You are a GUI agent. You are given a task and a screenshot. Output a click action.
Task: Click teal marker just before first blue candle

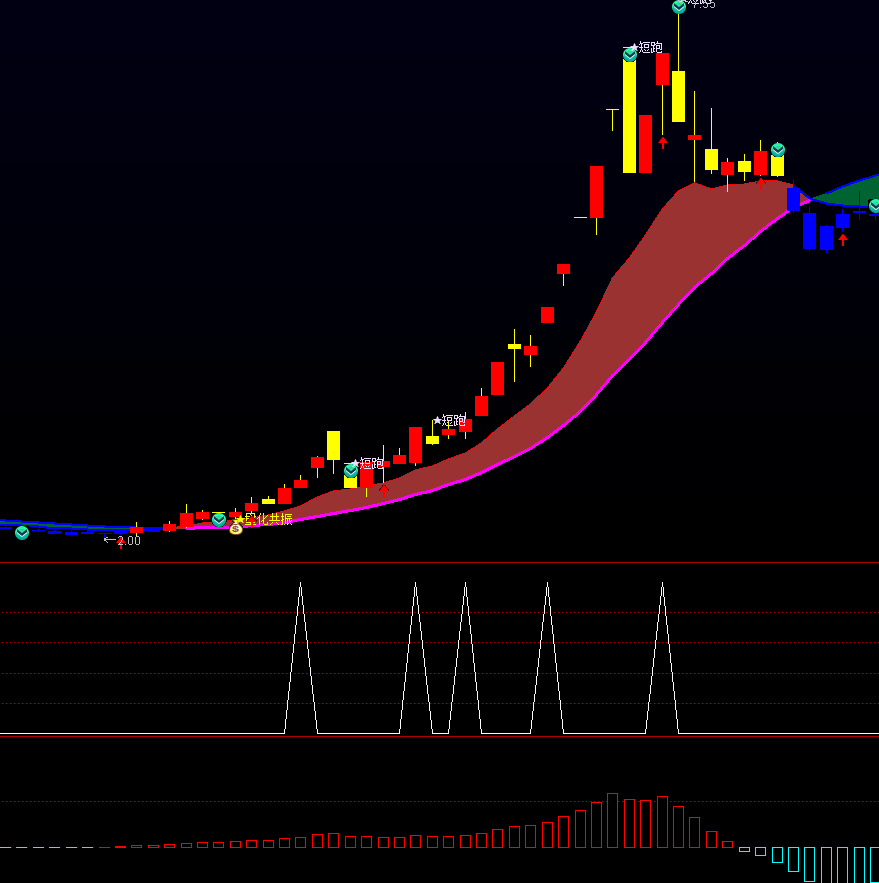pos(778,150)
